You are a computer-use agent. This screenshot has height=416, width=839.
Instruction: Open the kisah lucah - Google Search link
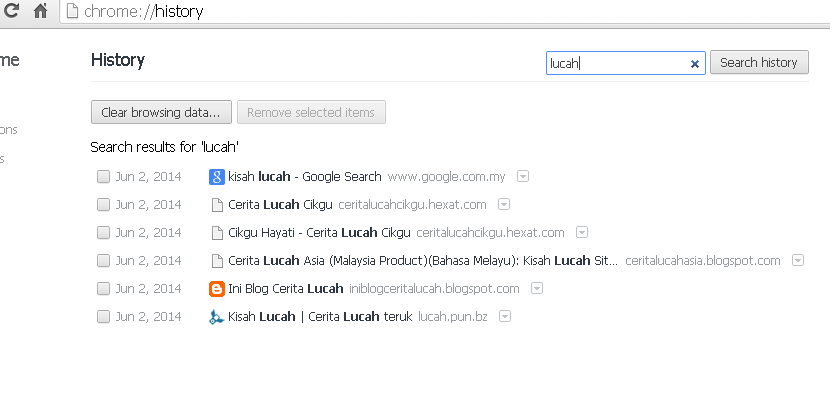(304, 177)
